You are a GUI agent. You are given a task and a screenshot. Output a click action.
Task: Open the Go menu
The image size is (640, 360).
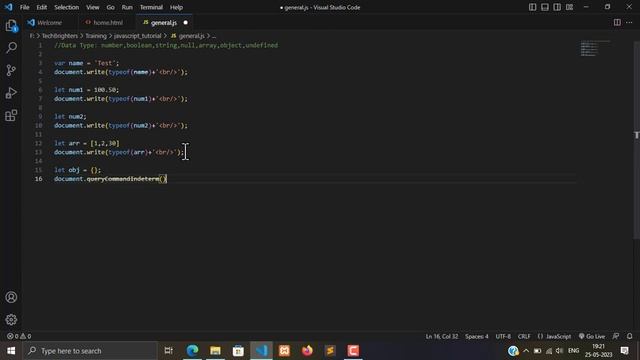pyautogui.click(x=111, y=7)
